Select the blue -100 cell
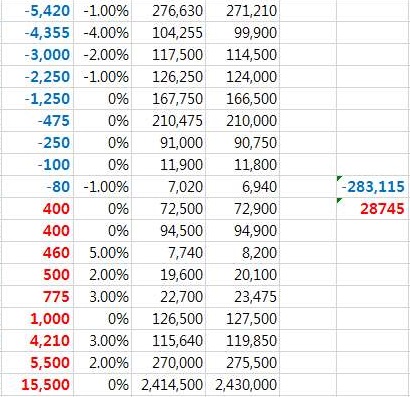410x397 pixels. pos(37,165)
